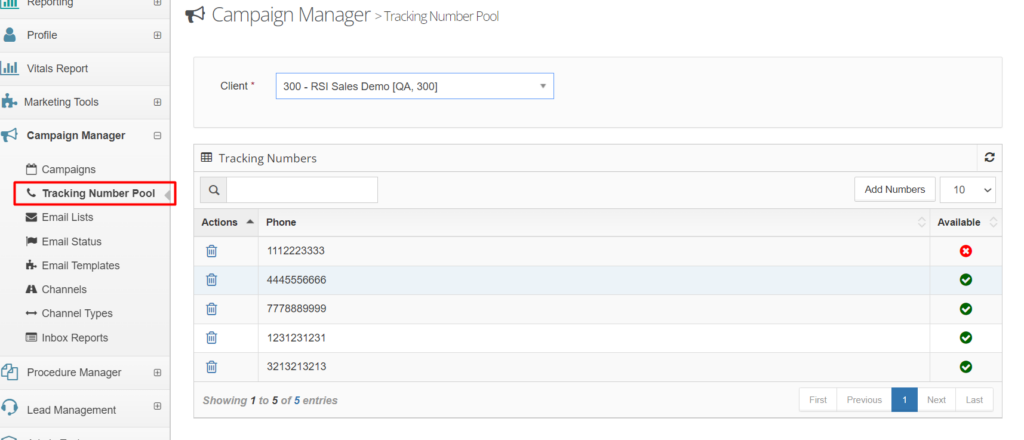Go to Last page
Screen dimensions: 1024x440
[974, 400]
